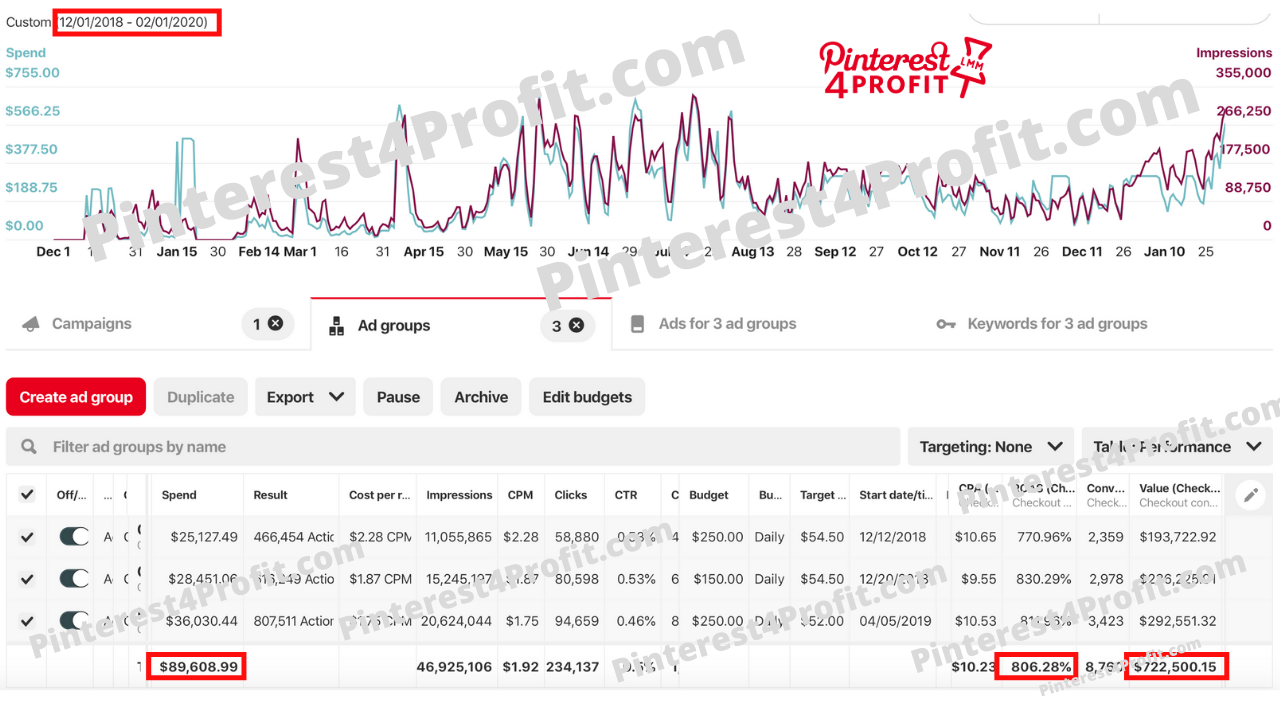Click the total value $722,500.15
The image size is (1280, 720).
pyautogui.click(x=1175, y=667)
